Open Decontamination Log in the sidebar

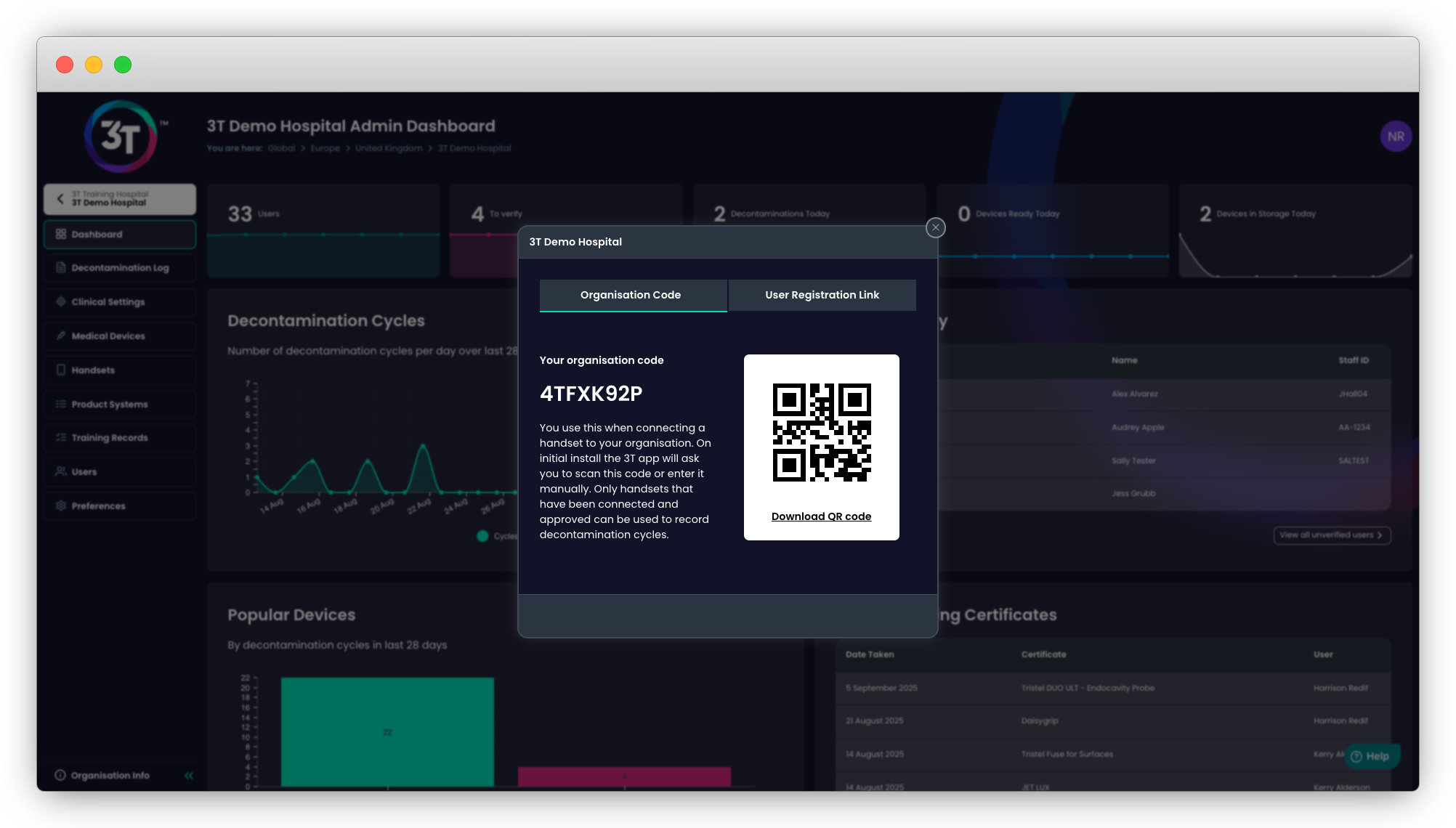click(x=120, y=268)
